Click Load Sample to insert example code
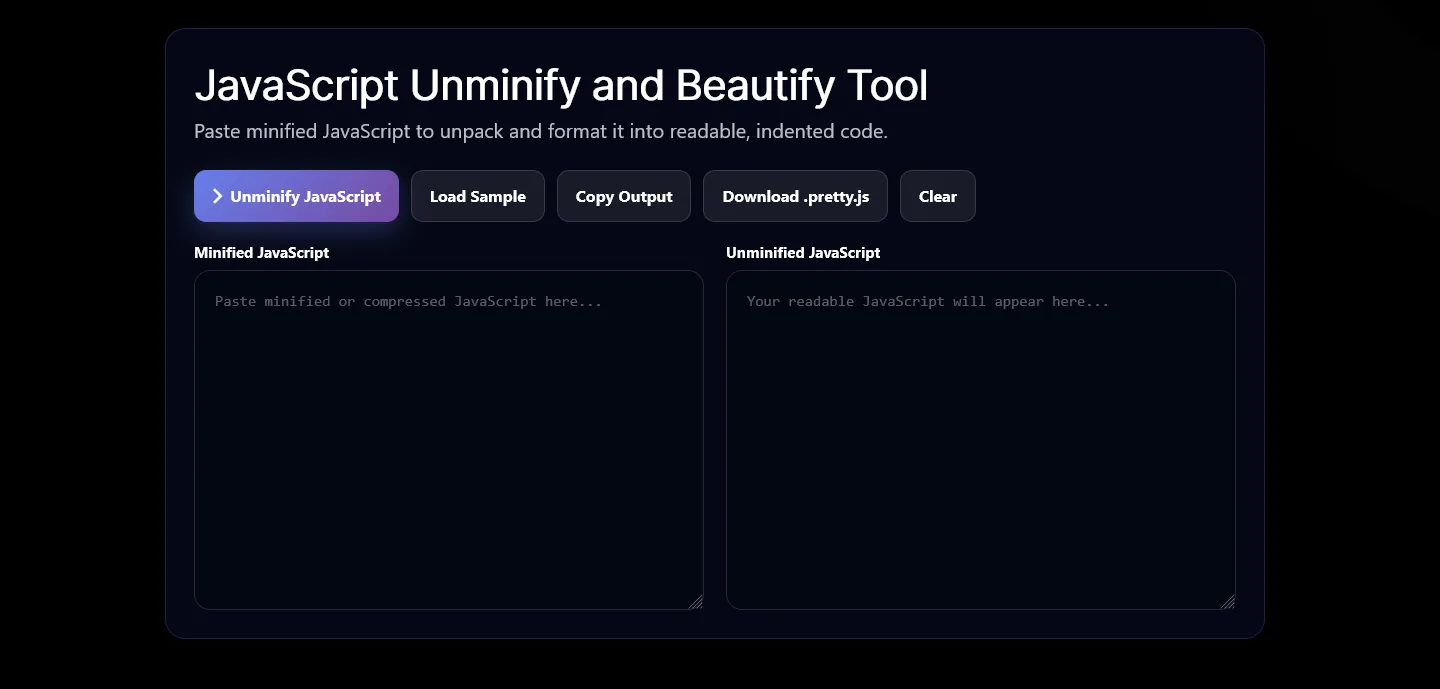This screenshot has width=1440, height=689. tap(477, 196)
